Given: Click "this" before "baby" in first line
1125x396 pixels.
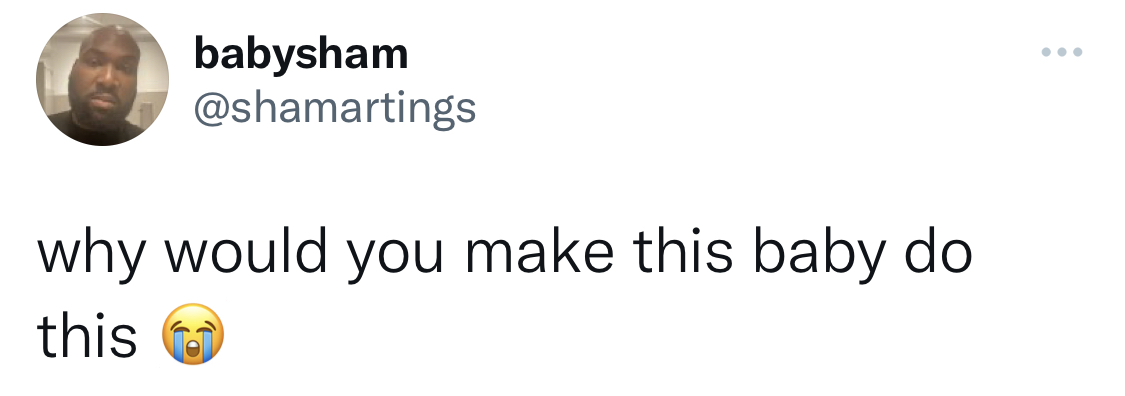Looking at the screenshot, I should click(x=682, y=253).
